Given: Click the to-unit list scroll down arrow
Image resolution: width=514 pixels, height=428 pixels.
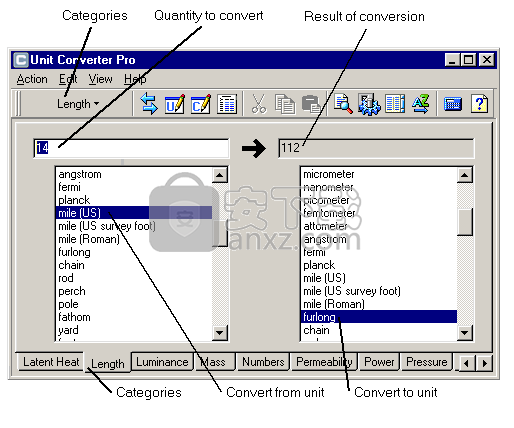Looking at the screenshot, I should point(465,332).
